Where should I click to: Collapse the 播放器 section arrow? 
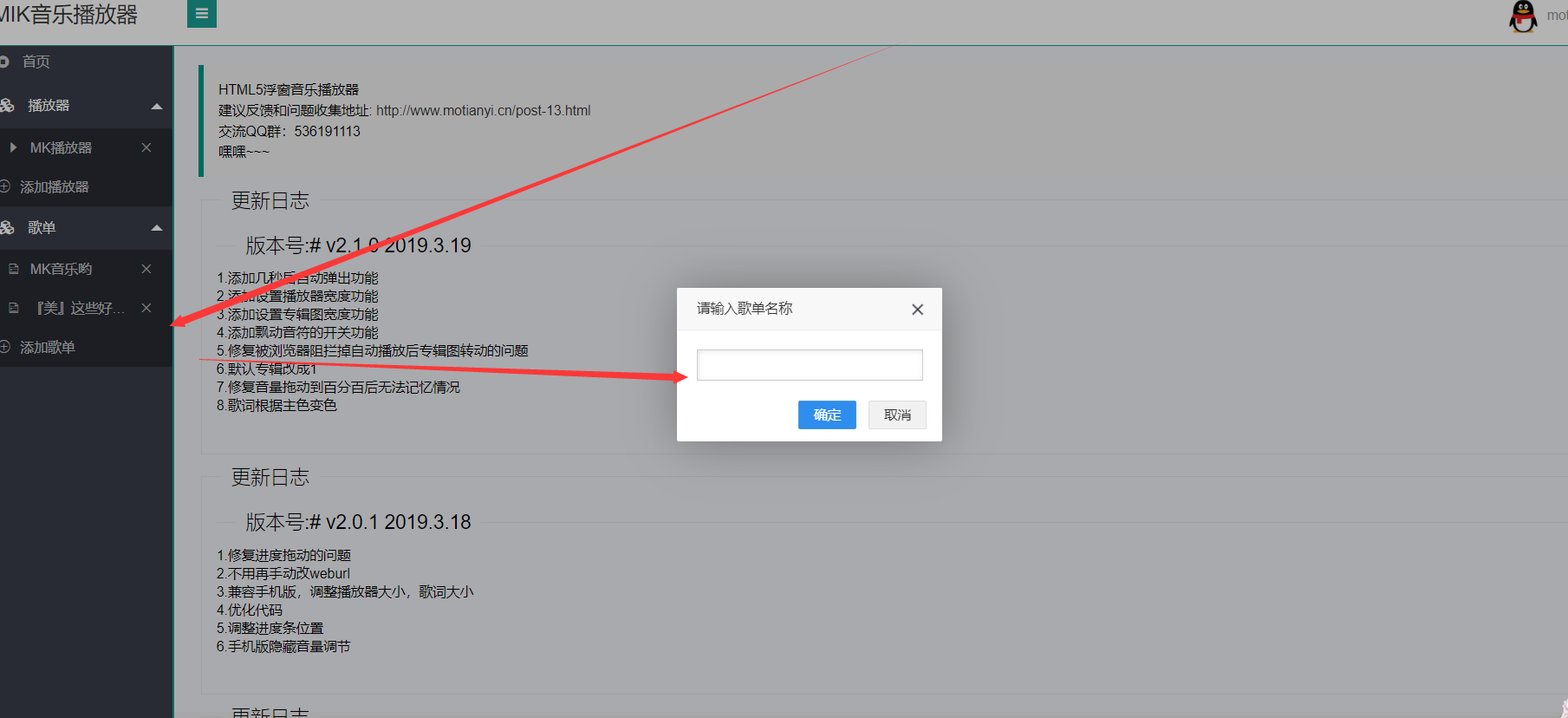[x=157, y=106]
